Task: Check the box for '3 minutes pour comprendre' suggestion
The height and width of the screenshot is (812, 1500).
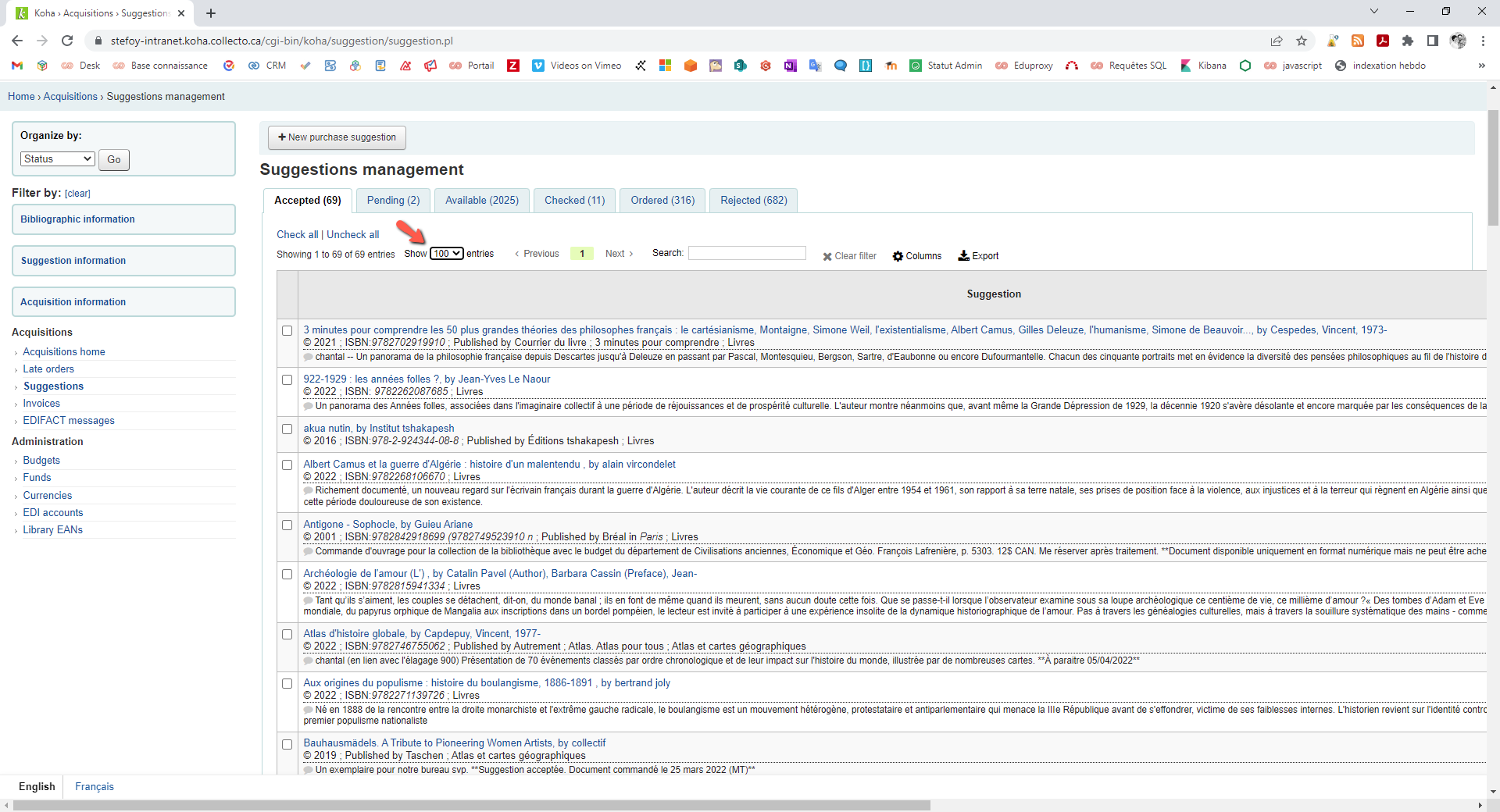Action: pos(287,331)
